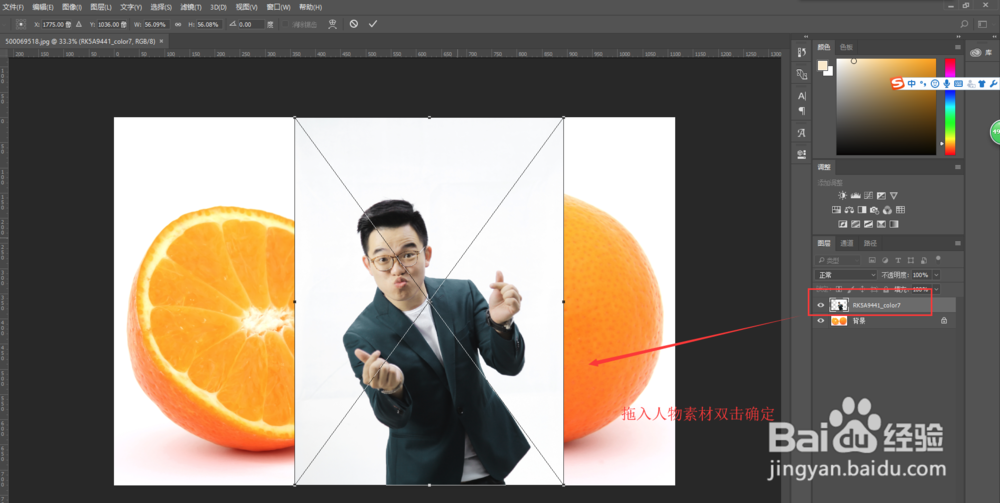Add a Channel Mixer adjustment
Viewport: 1000px width, 503px height.
pyautogui.click(x=887, y=210)
